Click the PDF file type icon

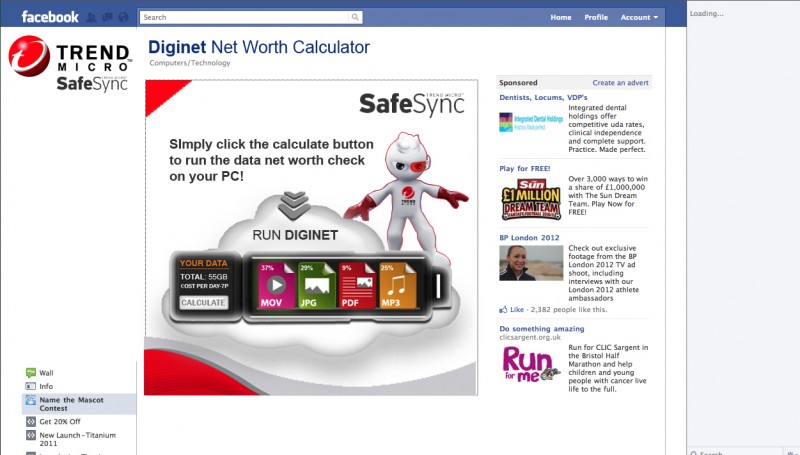[x=357, y=285]
